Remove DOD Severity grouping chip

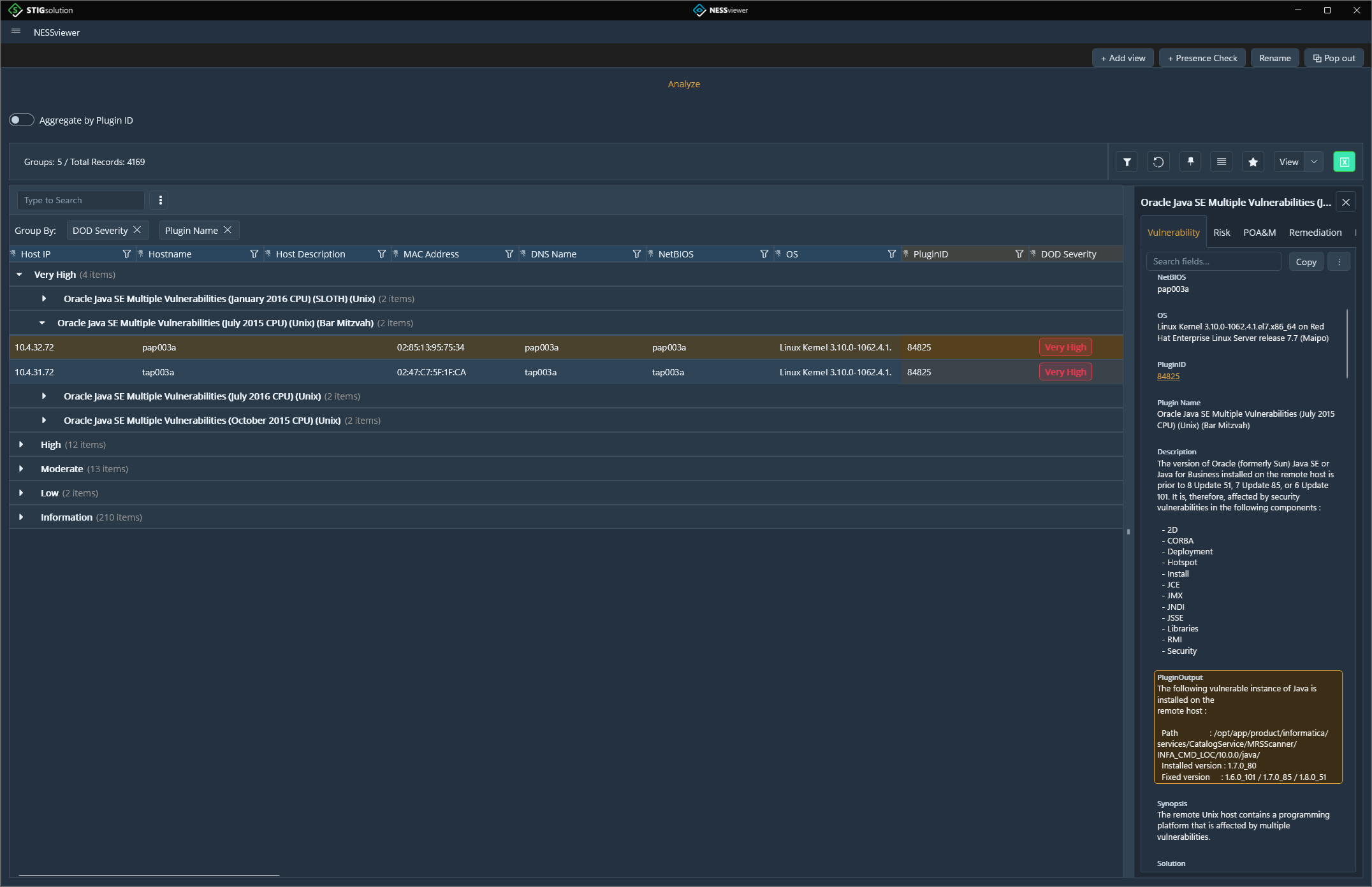[137, 230]
